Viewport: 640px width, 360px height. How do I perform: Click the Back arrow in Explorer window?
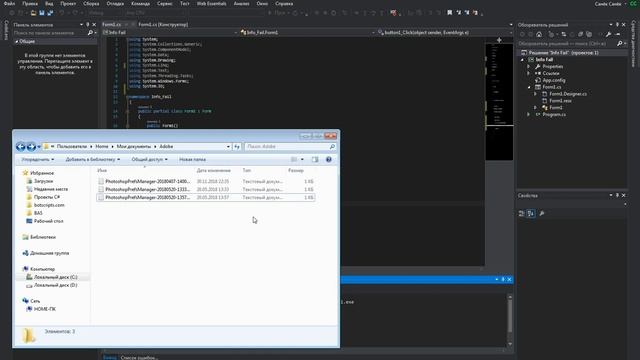[20, 147]
